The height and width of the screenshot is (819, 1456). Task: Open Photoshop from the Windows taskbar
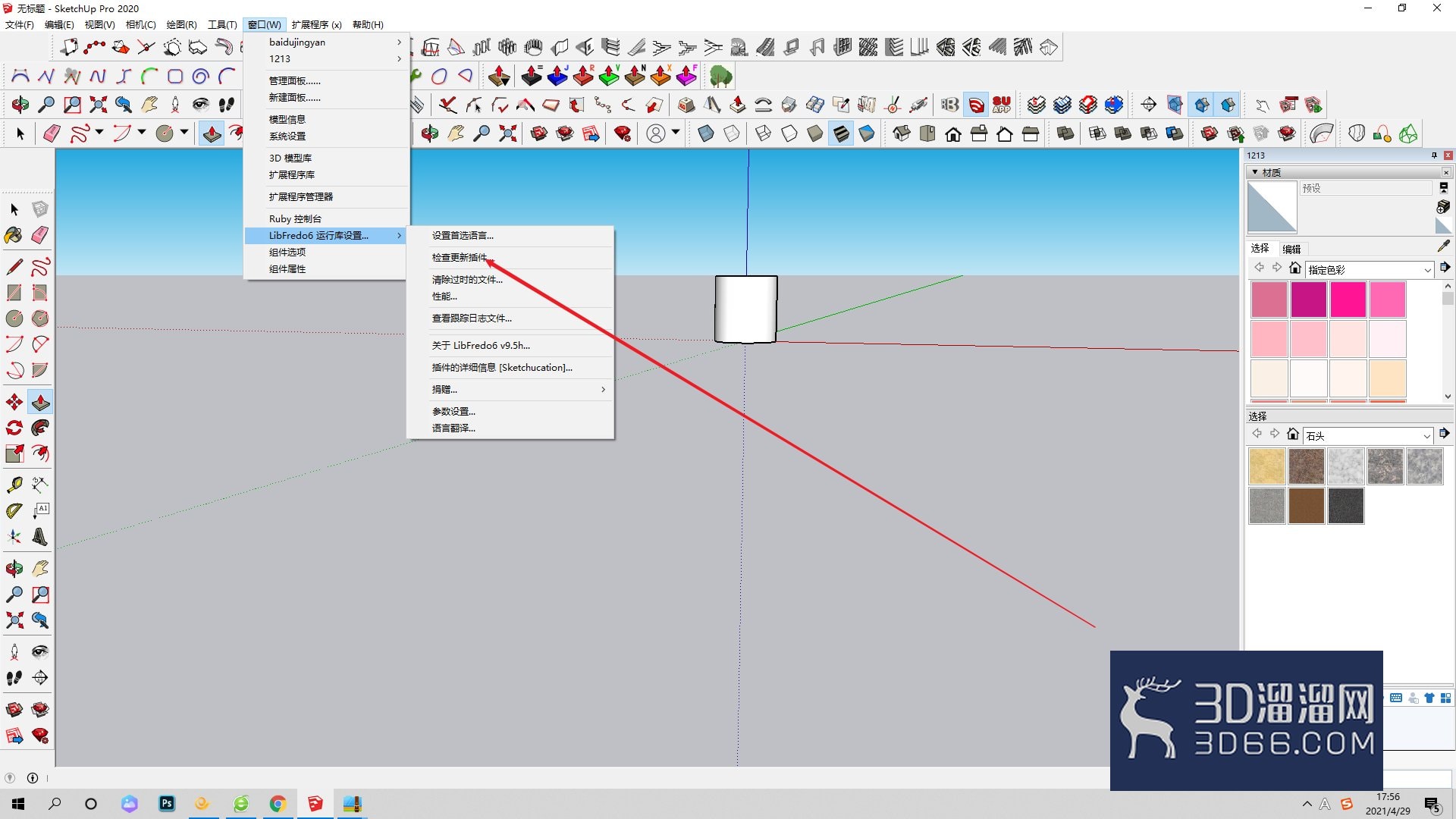pos(167,804)
